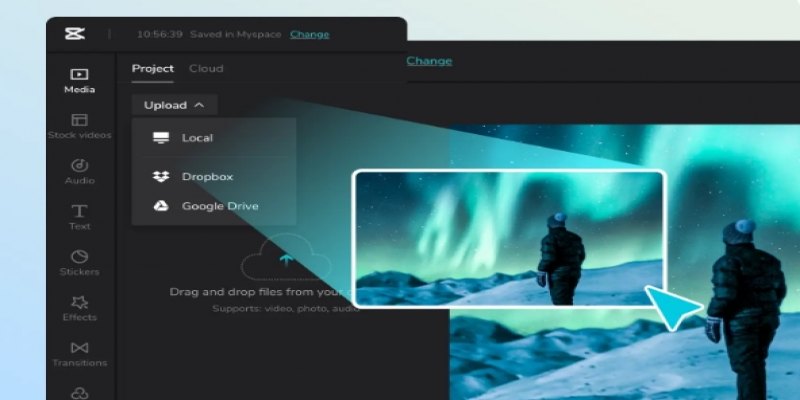Click the 'Saved in Myspace' status text
This screenshot has height=400, width=800.
(x=236, y=34)
